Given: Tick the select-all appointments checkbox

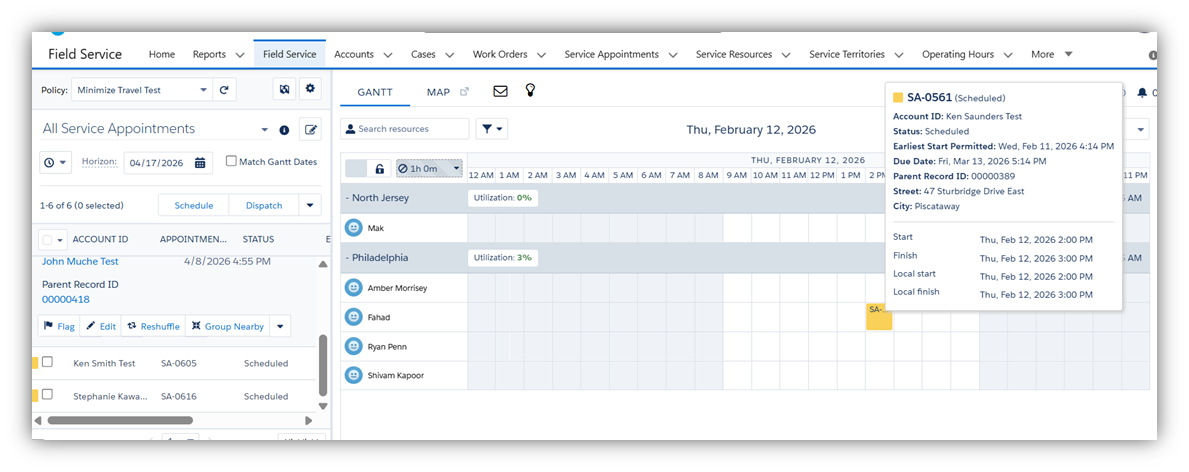Looking at the screenshot, I should [48, 240].
